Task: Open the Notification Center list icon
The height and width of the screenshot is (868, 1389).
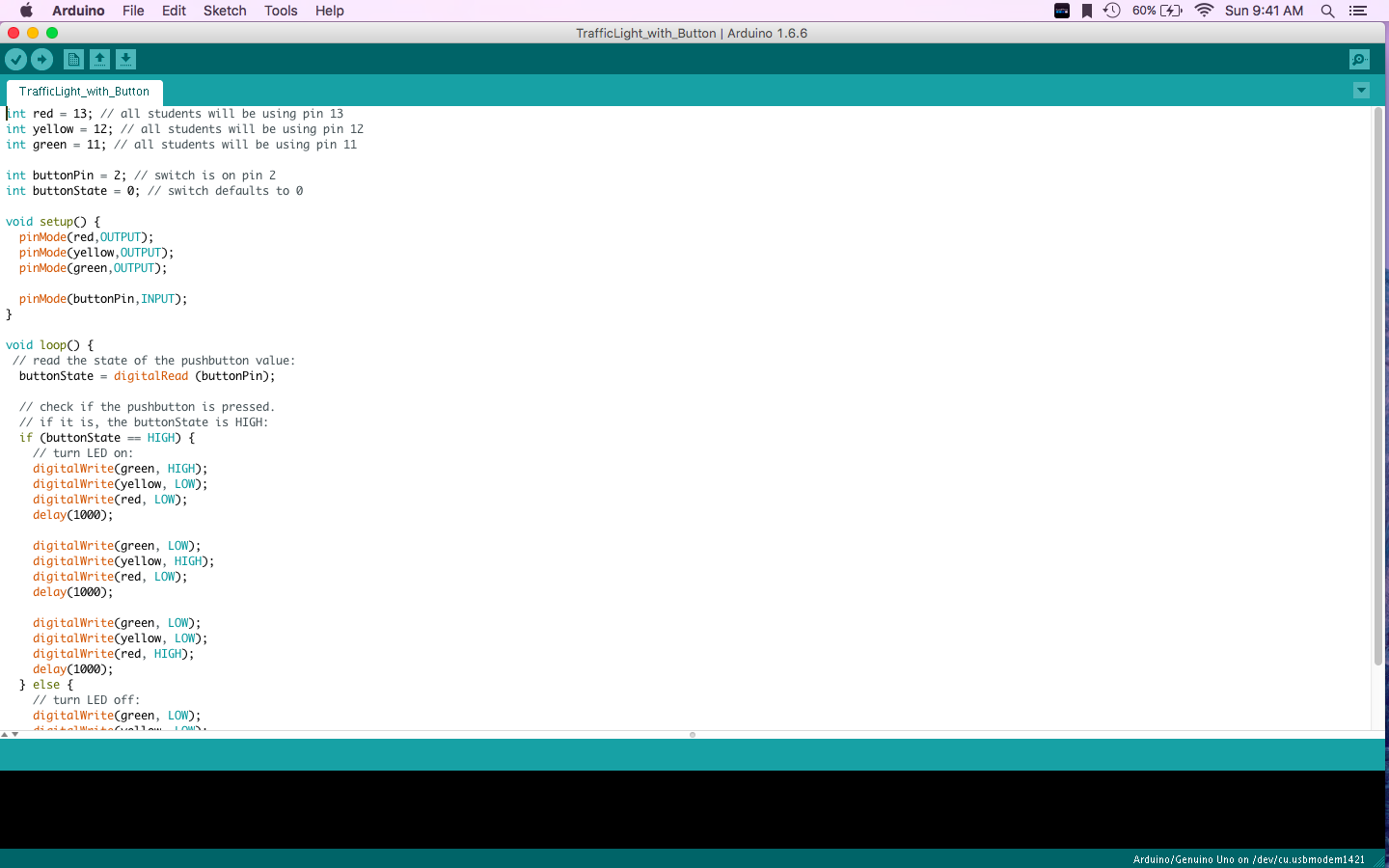Action: [1358, 11]
